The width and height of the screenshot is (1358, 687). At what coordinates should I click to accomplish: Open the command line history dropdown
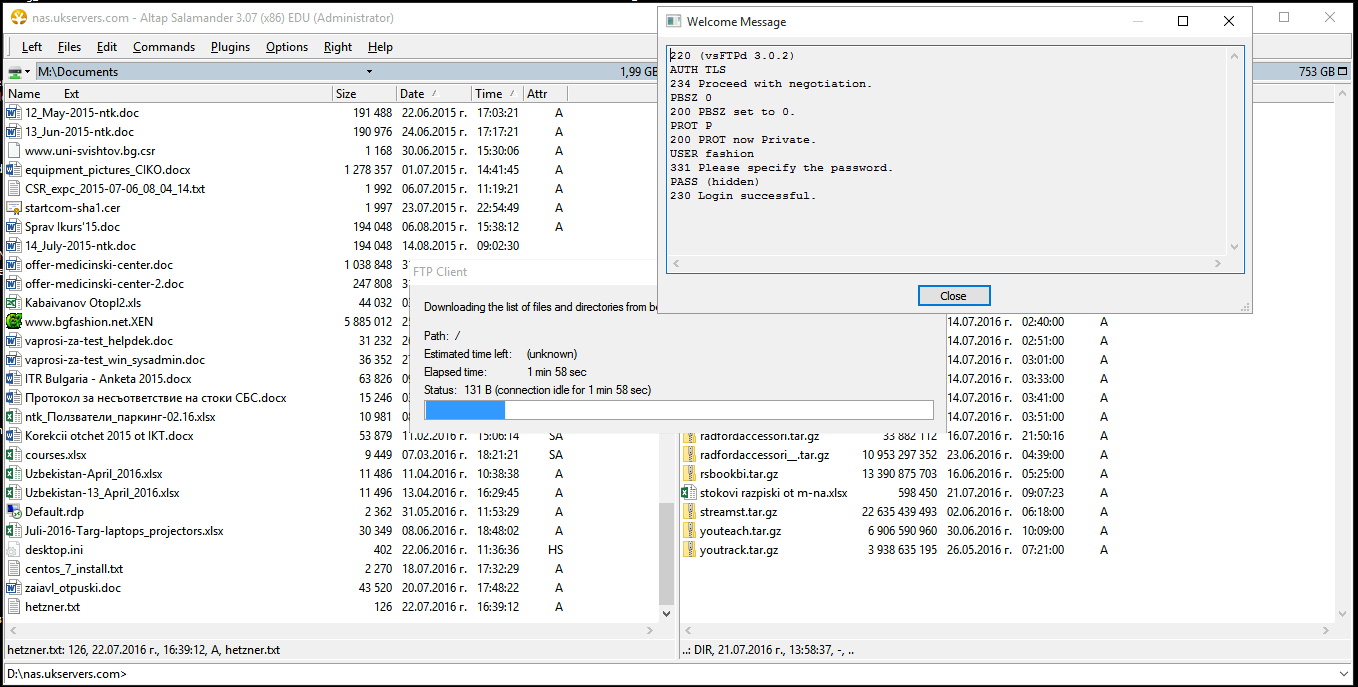click(x=1344, y=674)
